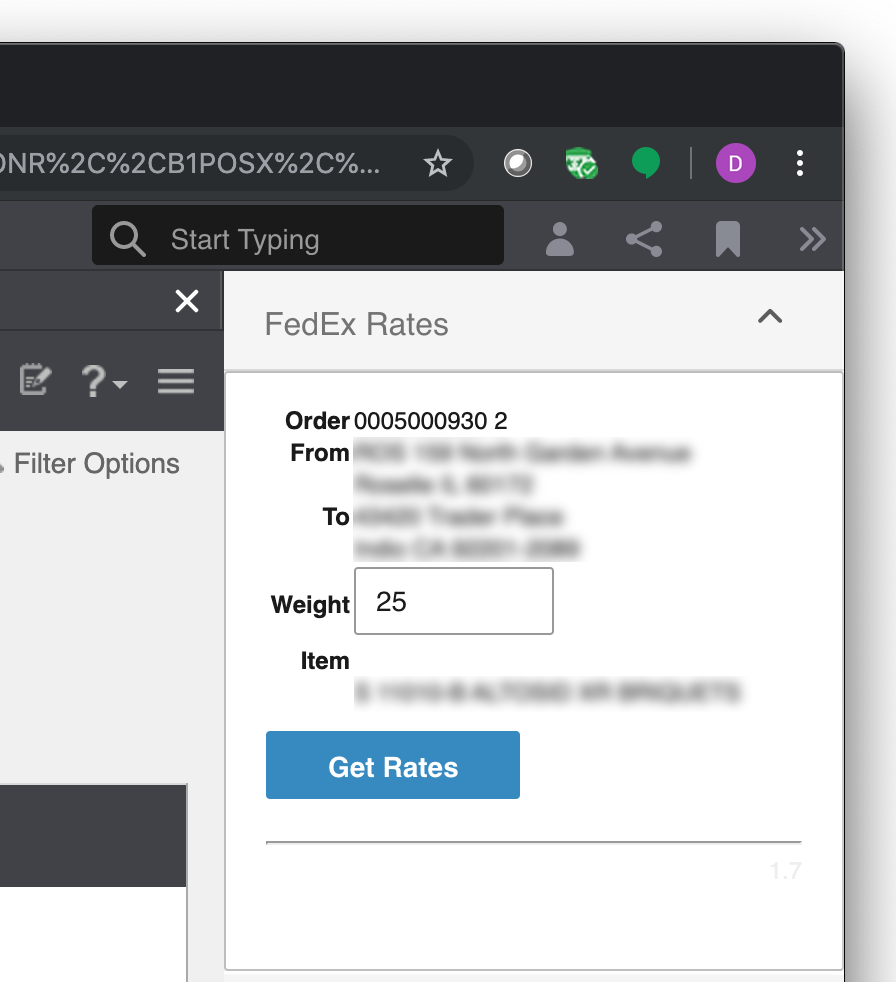896x982 pixels.
Task: Click the Get Rates button
Action: [x=393, y=765]
